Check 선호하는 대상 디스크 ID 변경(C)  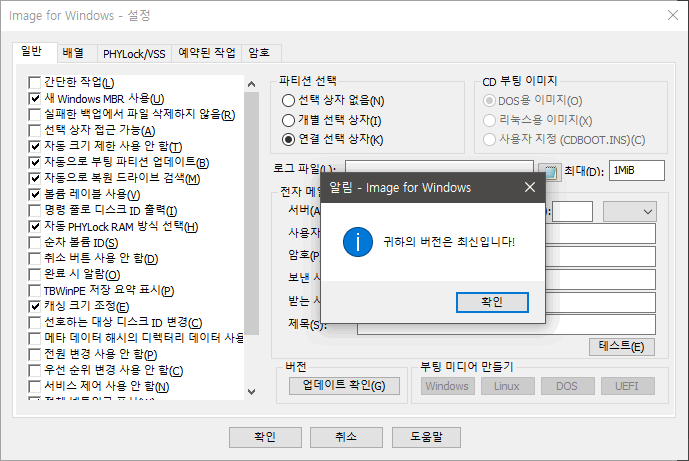pos(34,323)
